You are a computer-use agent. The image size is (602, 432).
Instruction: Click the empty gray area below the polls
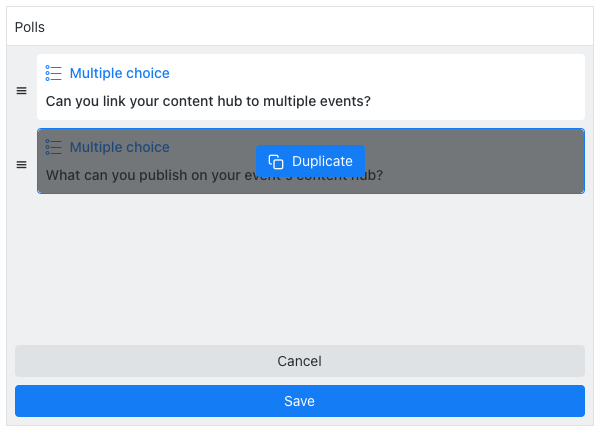300,269
